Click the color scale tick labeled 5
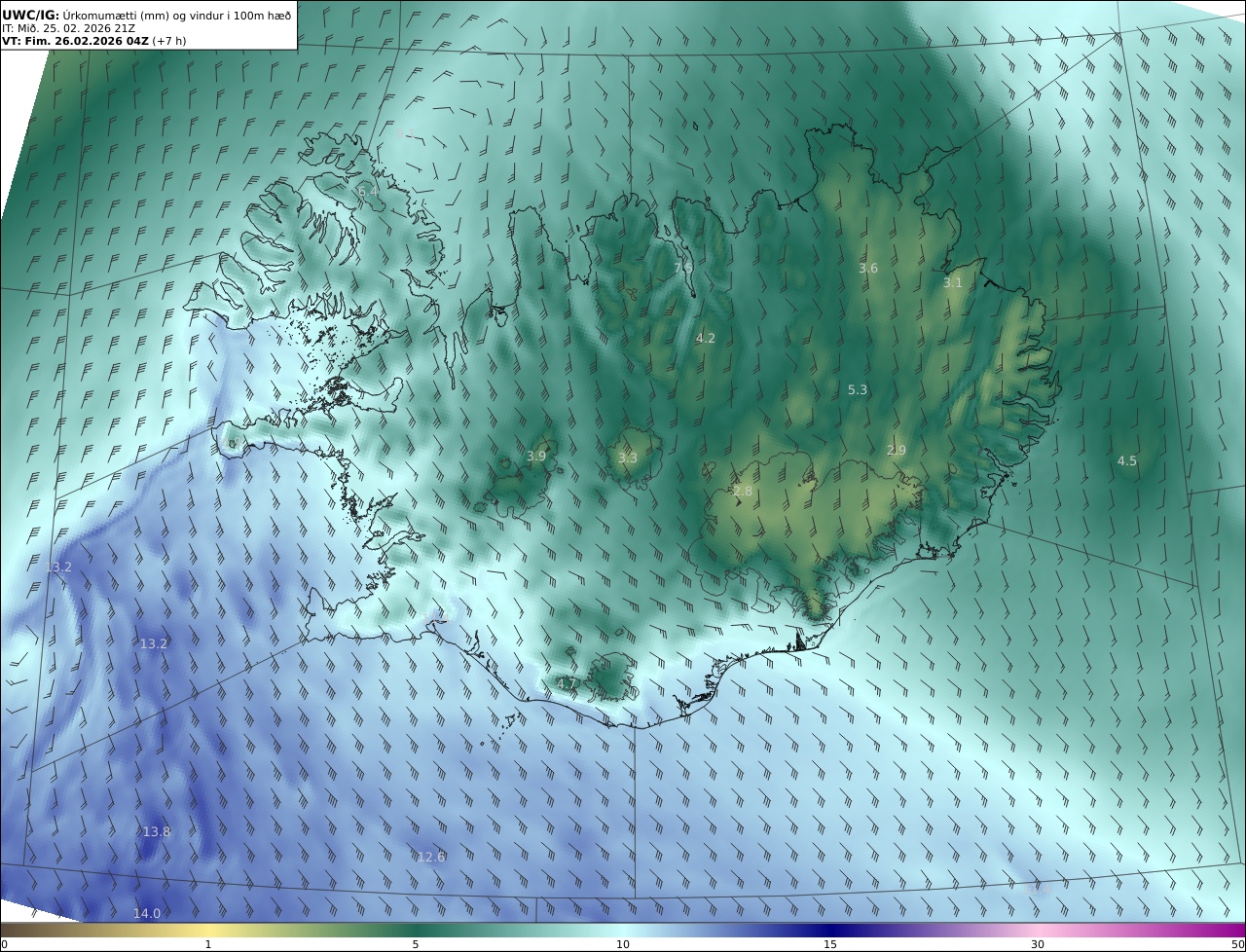 [x=416, y=944]
